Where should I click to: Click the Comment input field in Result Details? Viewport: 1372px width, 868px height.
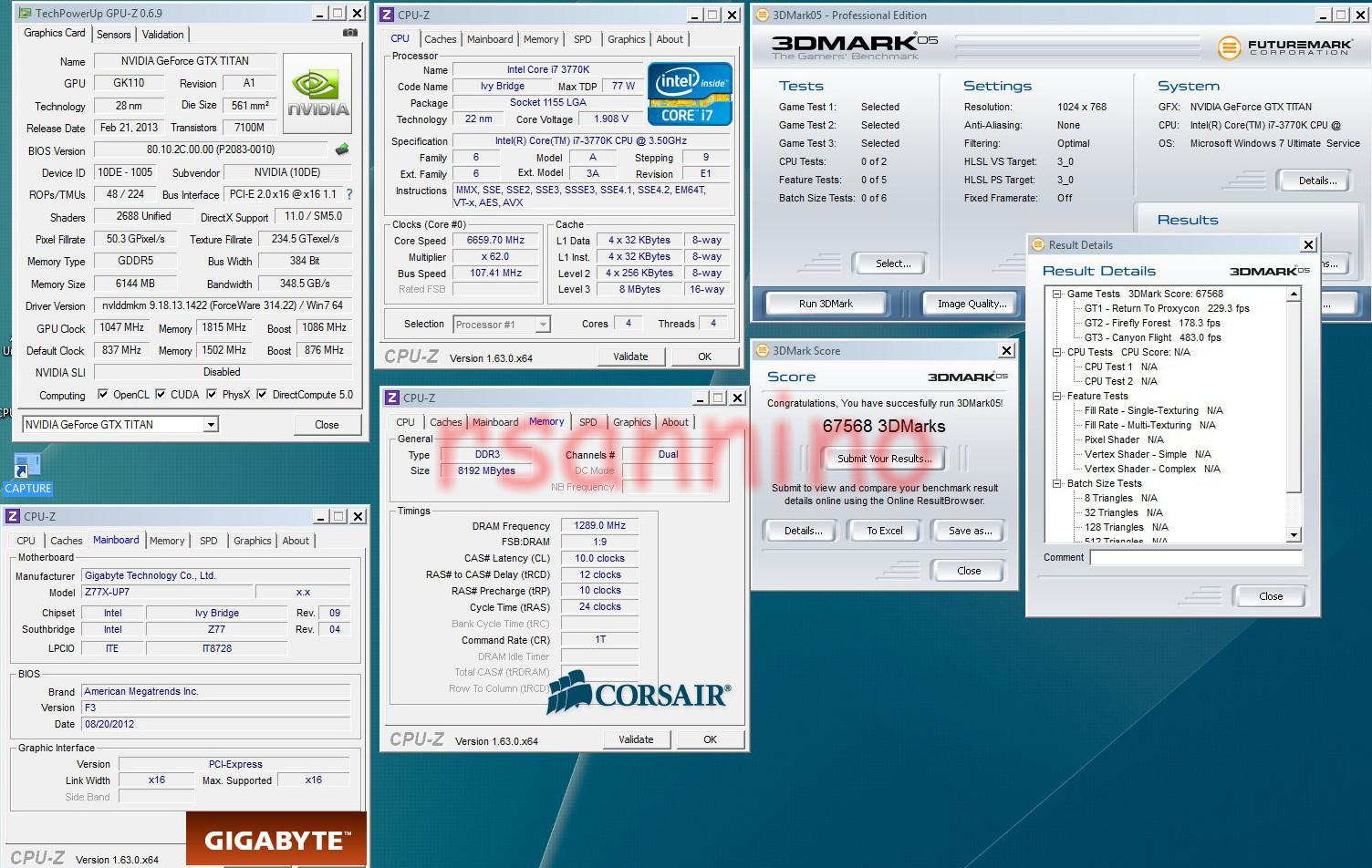[1196, 557]
